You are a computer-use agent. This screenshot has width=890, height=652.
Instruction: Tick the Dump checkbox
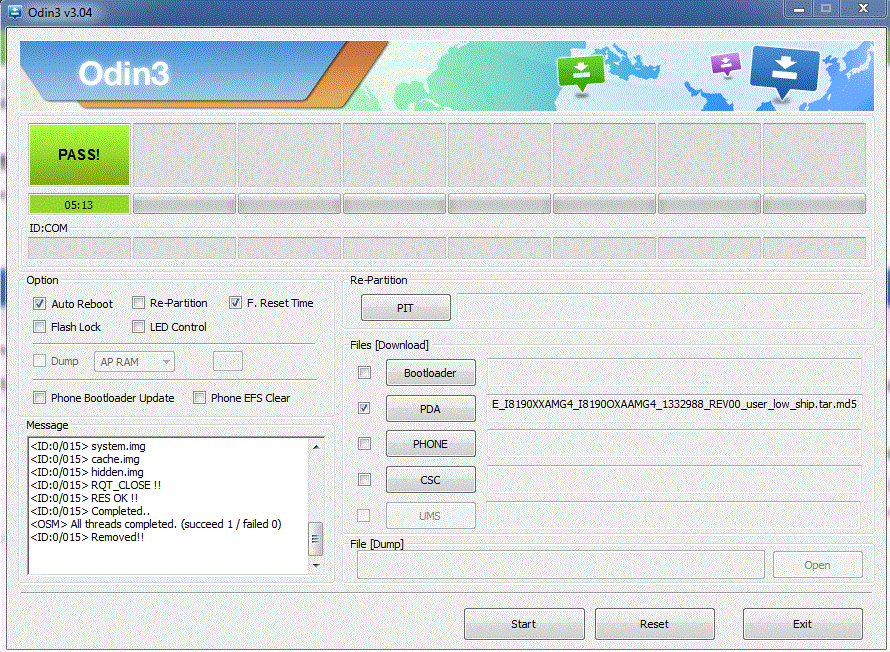point(39,361)
